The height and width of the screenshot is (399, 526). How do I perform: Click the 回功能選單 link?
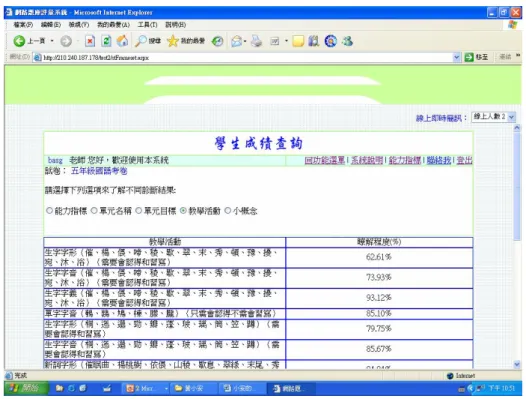325,160
